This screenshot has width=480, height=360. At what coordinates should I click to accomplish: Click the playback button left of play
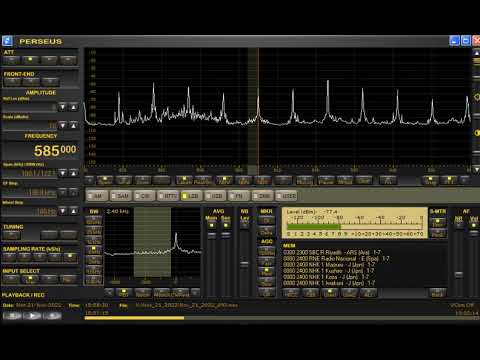[x=12, y=315]
